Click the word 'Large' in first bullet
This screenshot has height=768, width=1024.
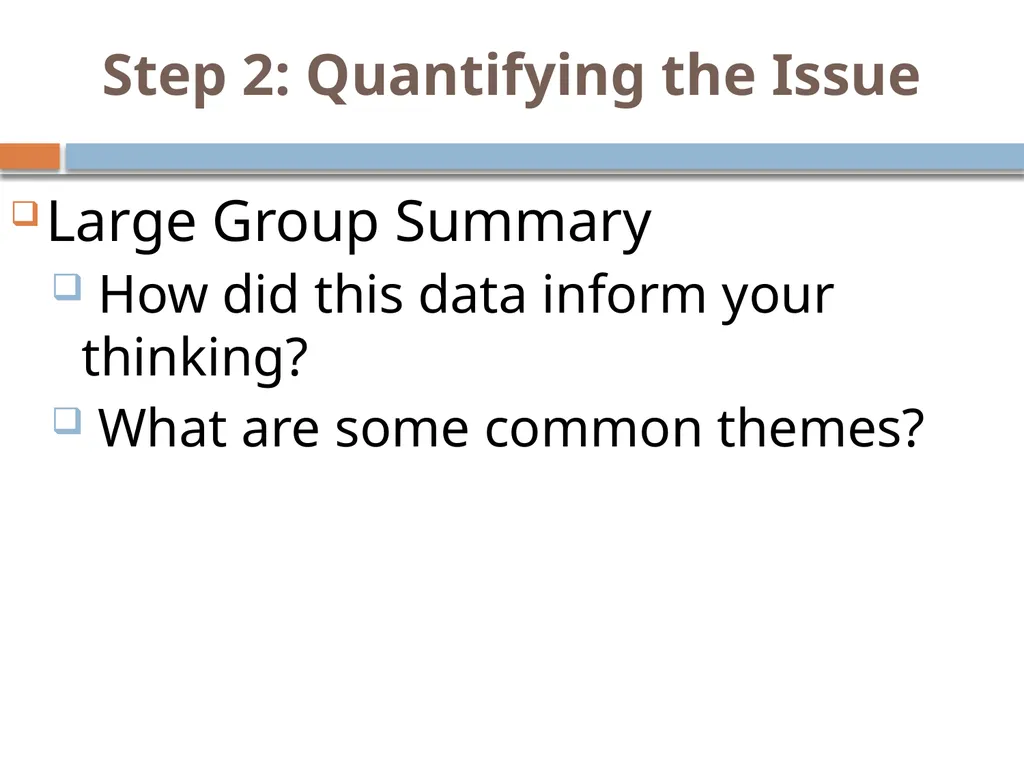121,223
